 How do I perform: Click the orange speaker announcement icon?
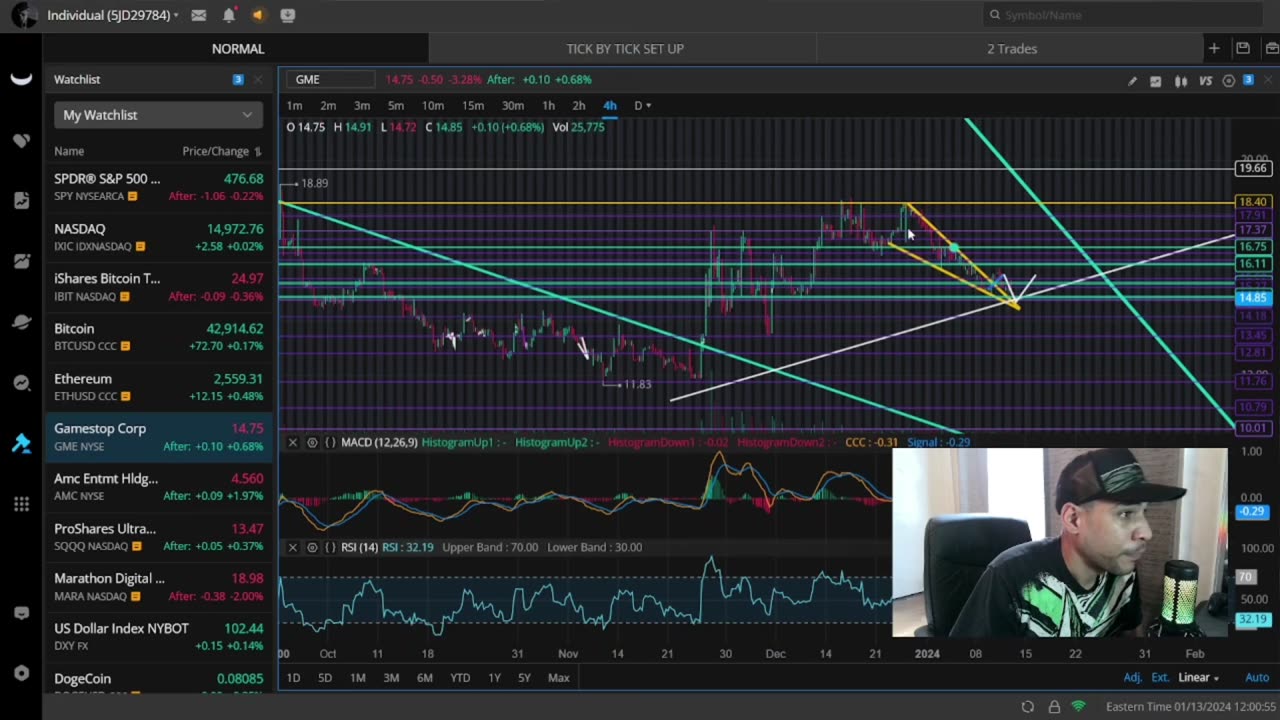click(x=258, y=15)
